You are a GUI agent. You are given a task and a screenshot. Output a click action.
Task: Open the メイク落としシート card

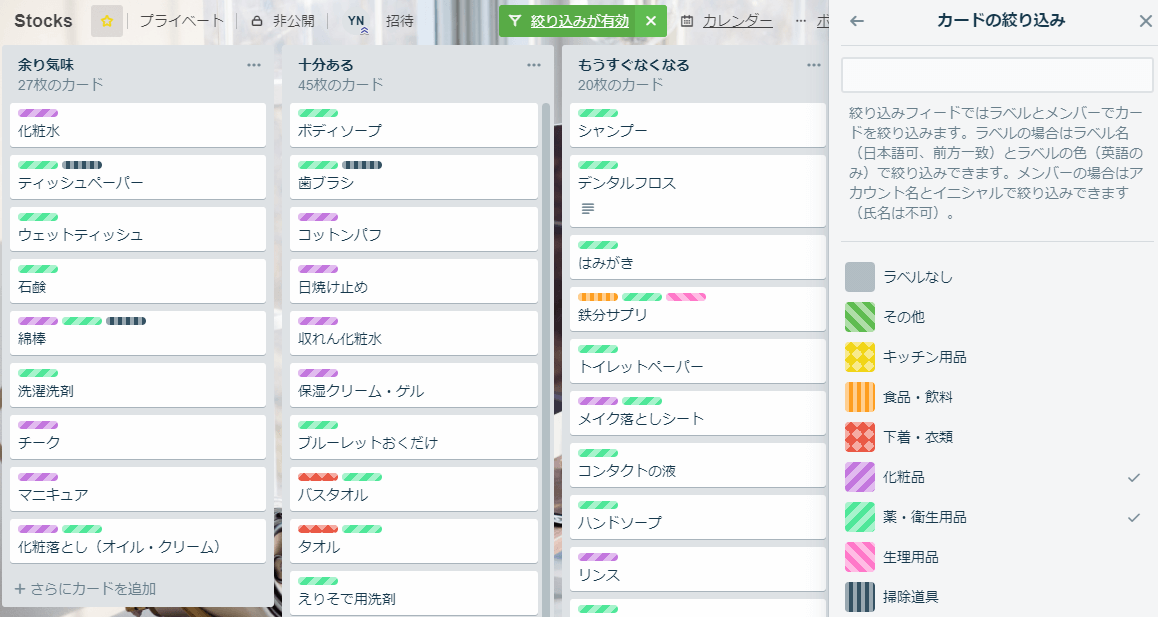(698, 413)
